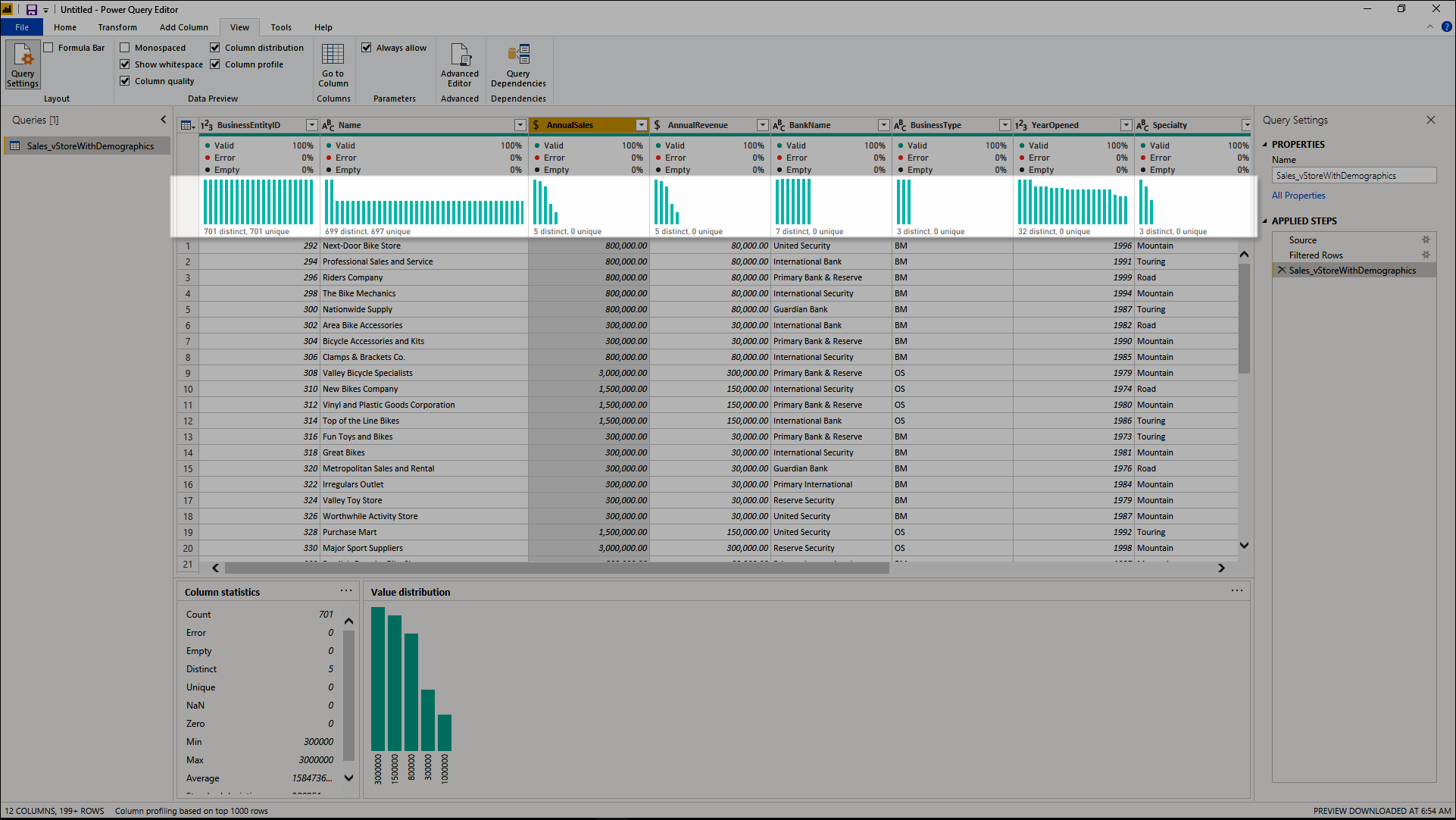The image size is (1456, 820).
Task: Click All Properties link in Query Settings
Action: pyautogui.click(x=1298, y=195)
